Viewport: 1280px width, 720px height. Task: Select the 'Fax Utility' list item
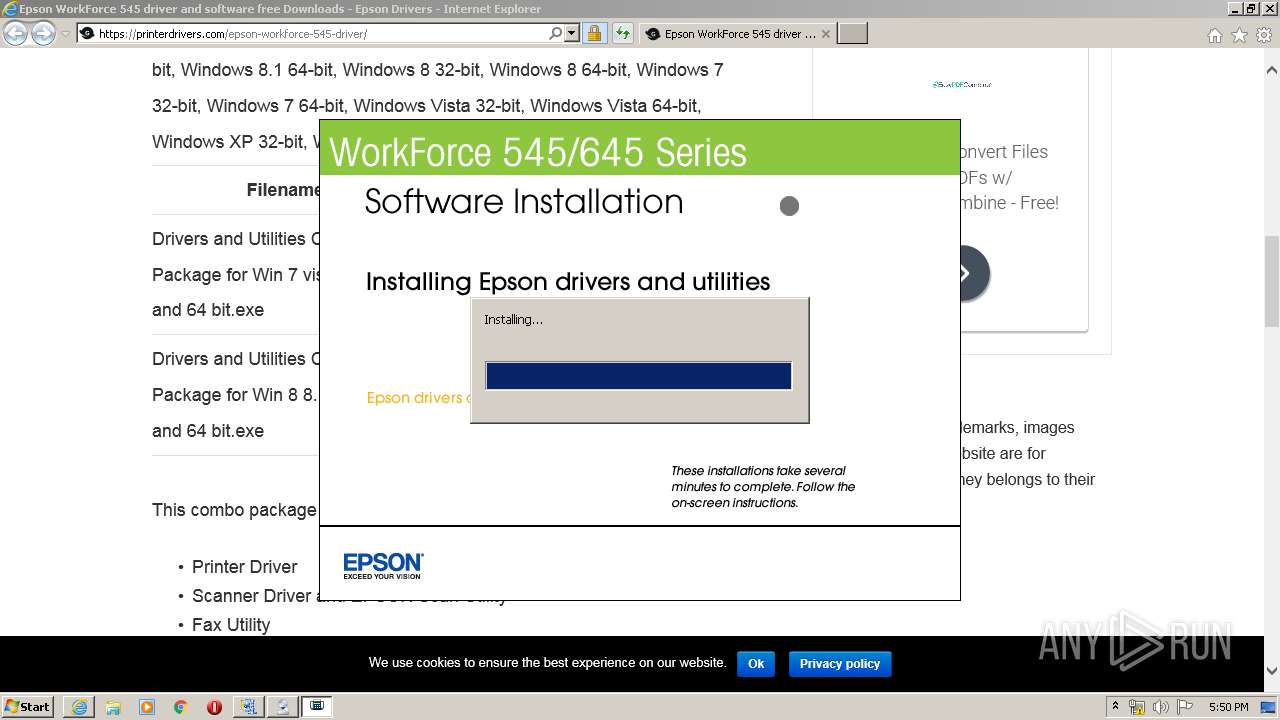tap(231, 625)
